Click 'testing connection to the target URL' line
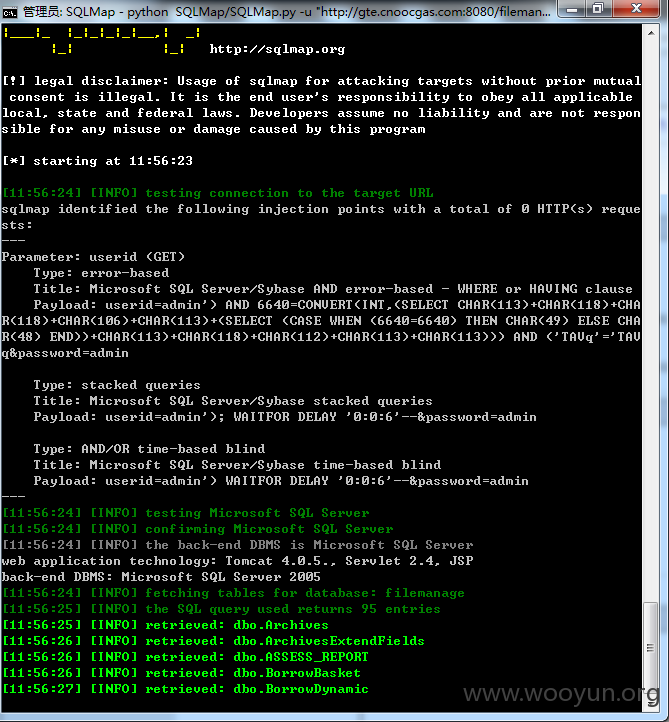This screenshot has width=669, height=722. [x=218, y=193]
